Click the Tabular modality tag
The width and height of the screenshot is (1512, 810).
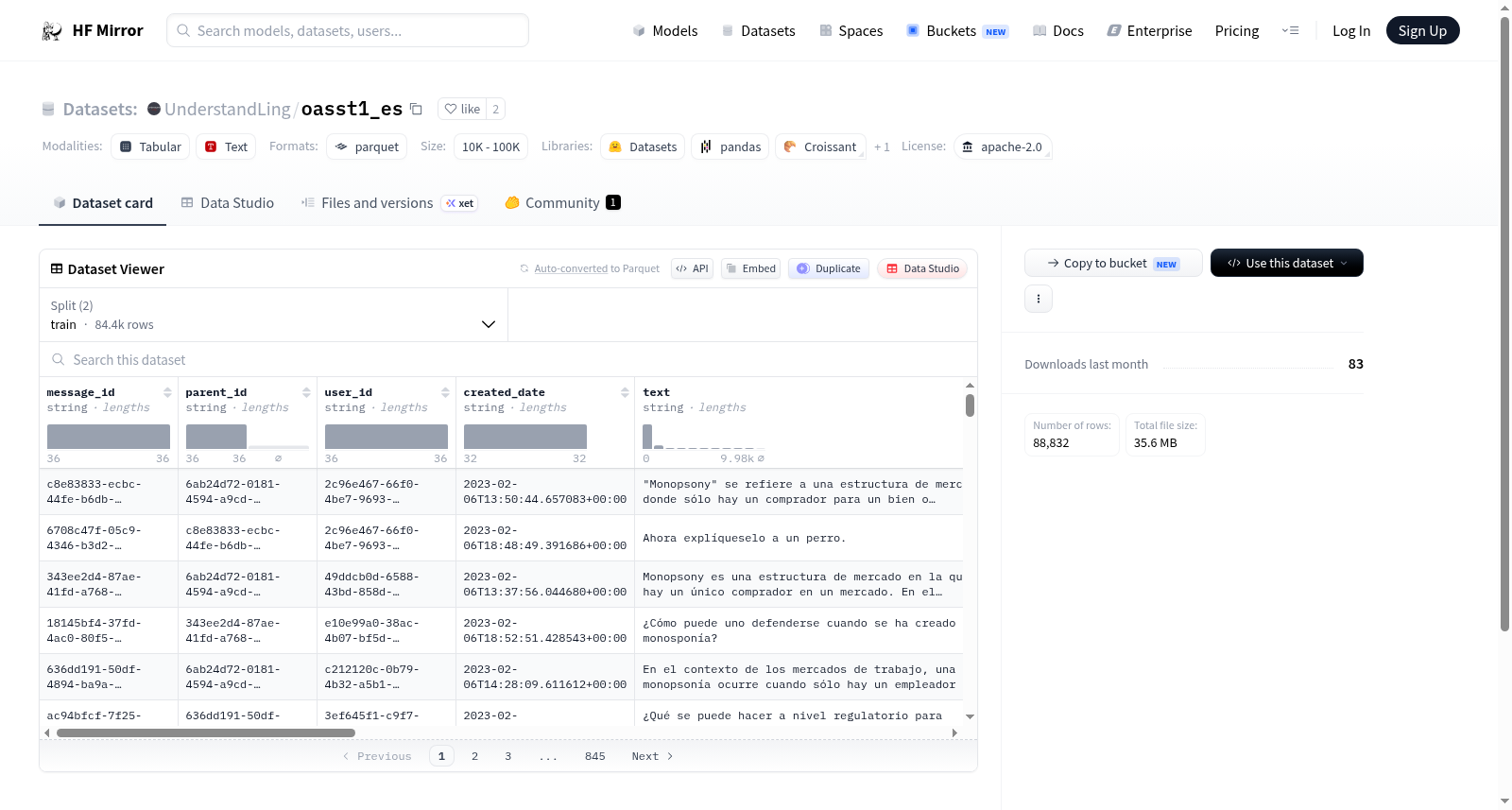coord(150,146)
